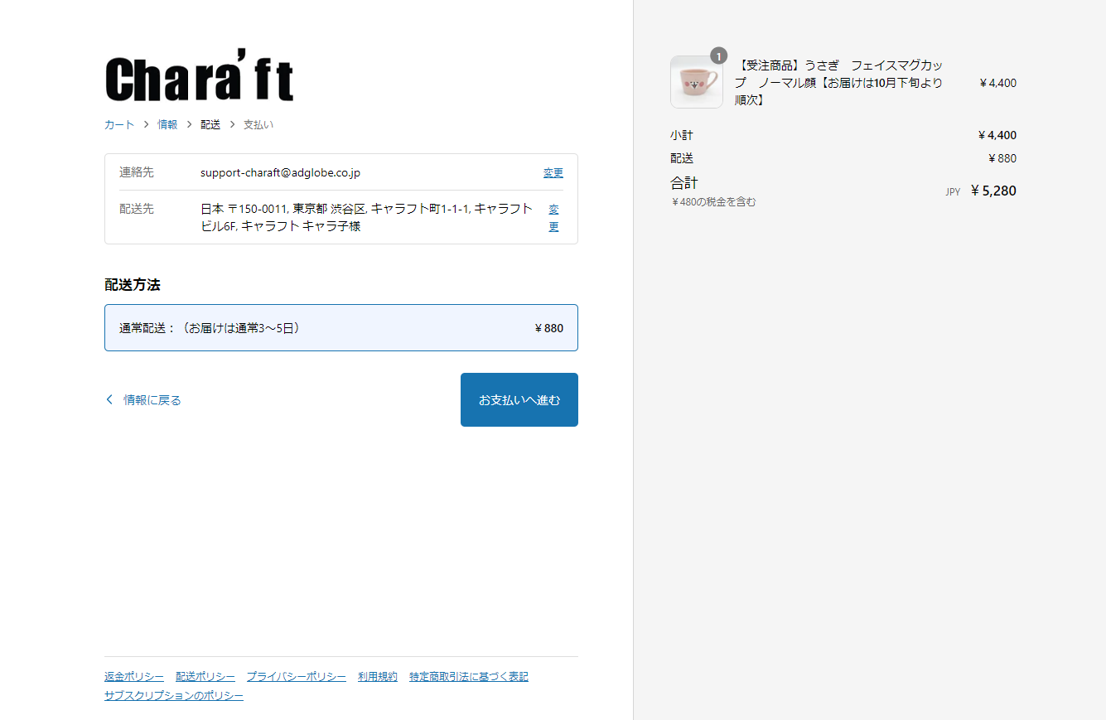The image size is (1106, 720).
Task: Open the 返金ポリシー footer link
Action: pyautogui.click(x=134, y=677)
